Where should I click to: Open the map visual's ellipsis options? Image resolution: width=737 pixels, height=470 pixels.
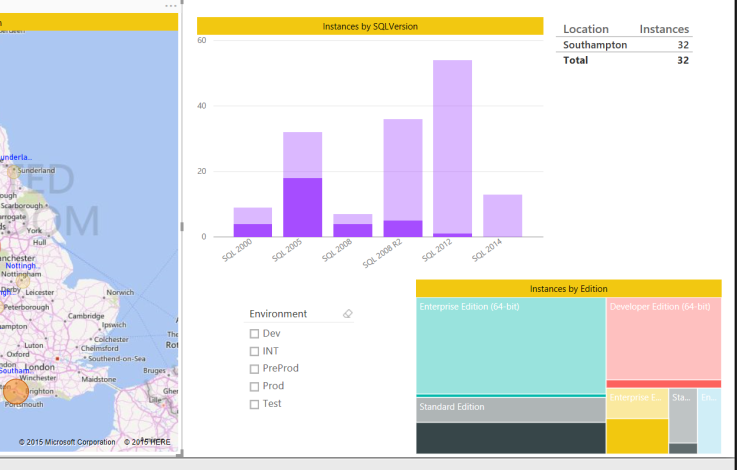point(170,6)
